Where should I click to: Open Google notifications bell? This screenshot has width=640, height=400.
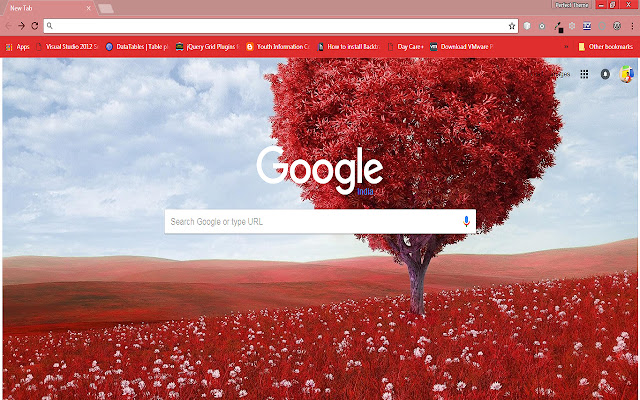605,74
